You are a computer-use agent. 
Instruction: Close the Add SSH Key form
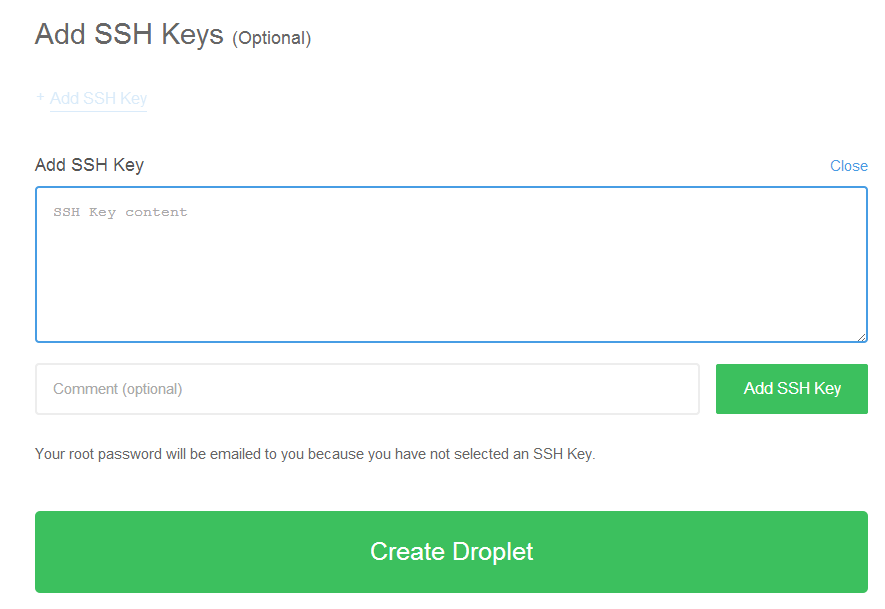point(848,166)
